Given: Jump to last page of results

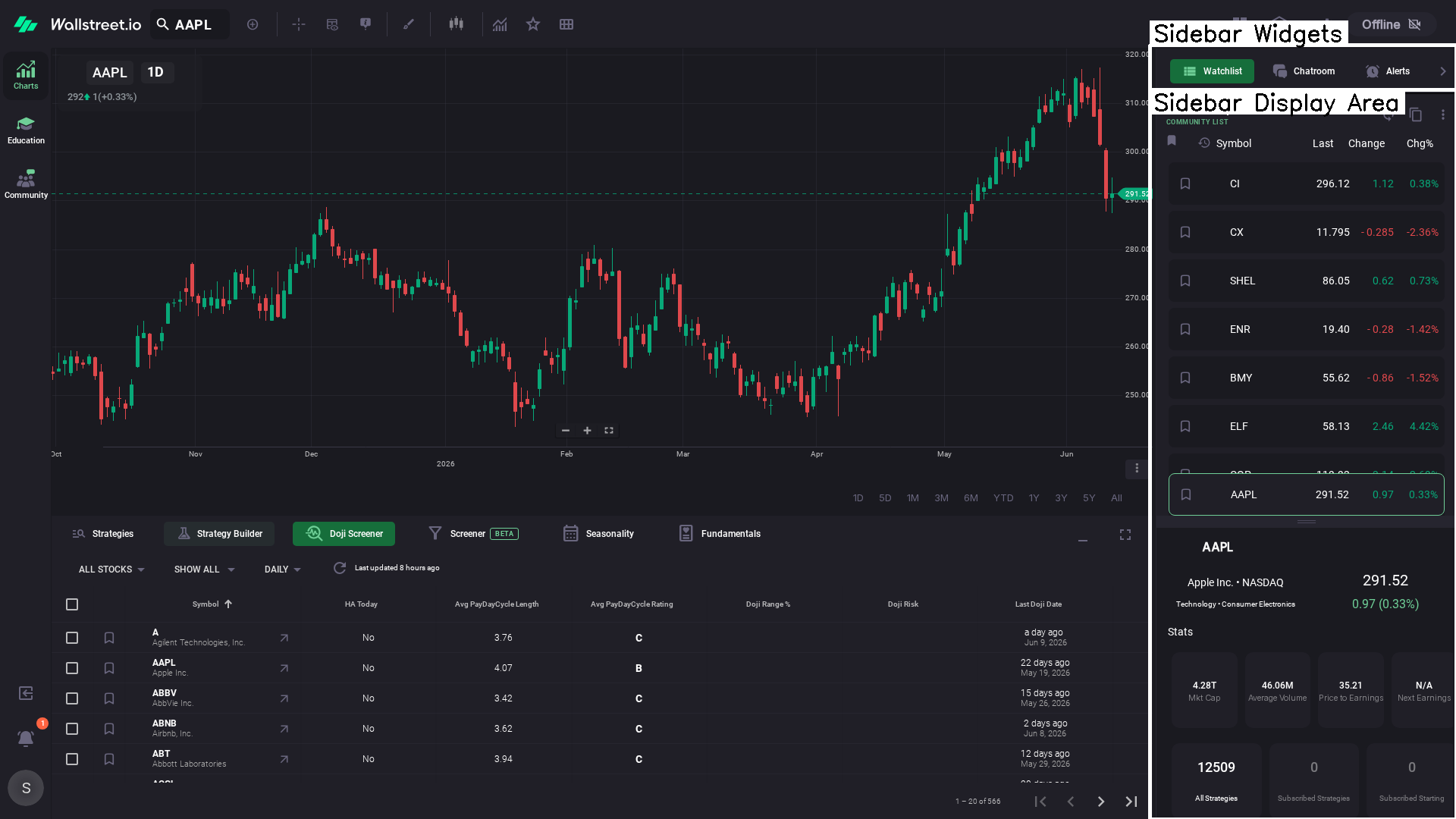Looking at the screenshot, I should [x=1131, y=802].
